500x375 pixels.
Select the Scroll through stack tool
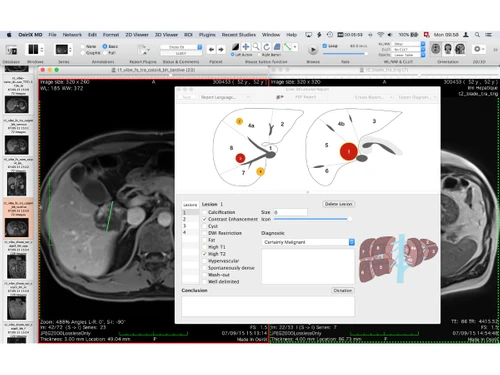click(277, 47)
